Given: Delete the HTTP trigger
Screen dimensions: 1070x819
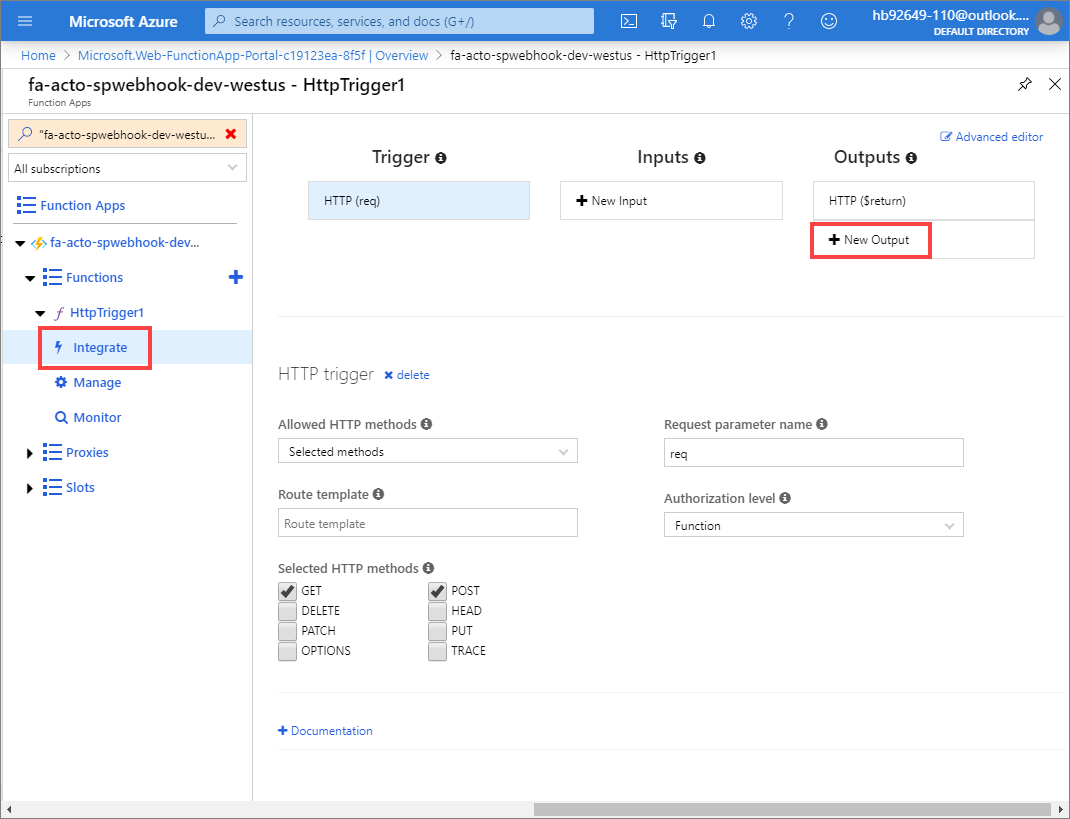Looking at the screenshot, I should (407, 375).
